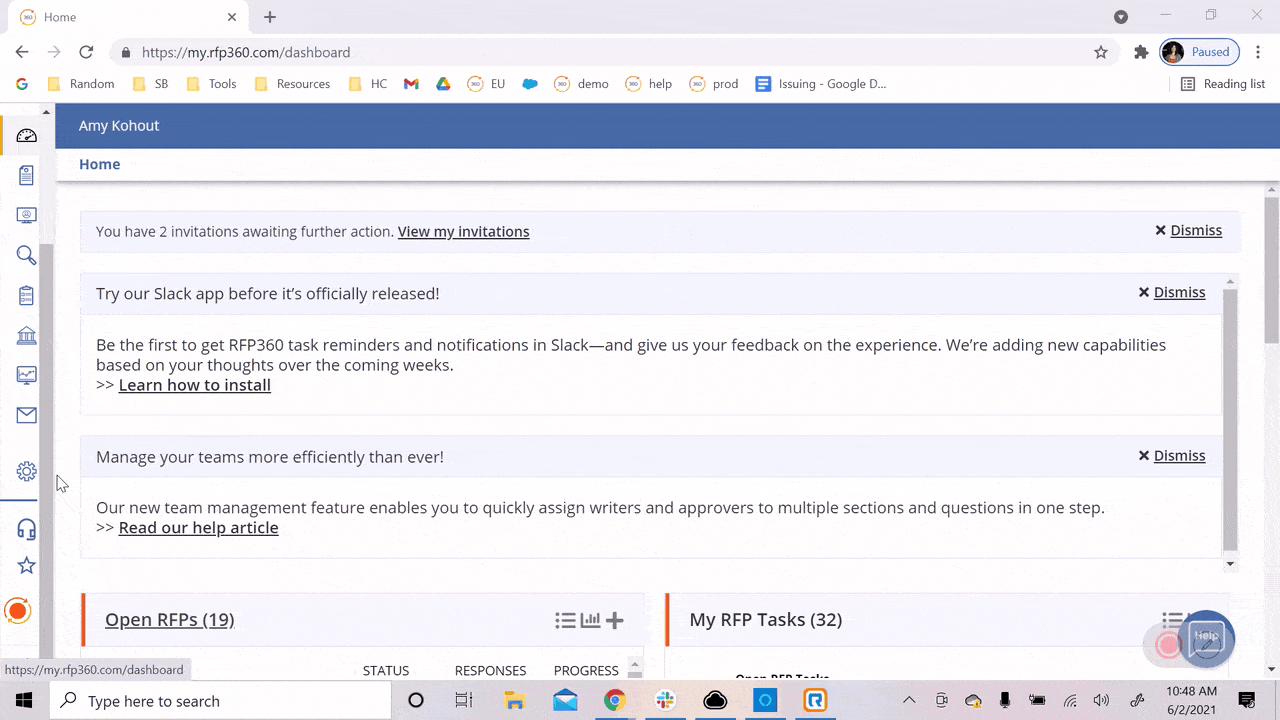1280x720 pixels.
Task: Open Learn how to install link
Action: (x=195, y=385)
